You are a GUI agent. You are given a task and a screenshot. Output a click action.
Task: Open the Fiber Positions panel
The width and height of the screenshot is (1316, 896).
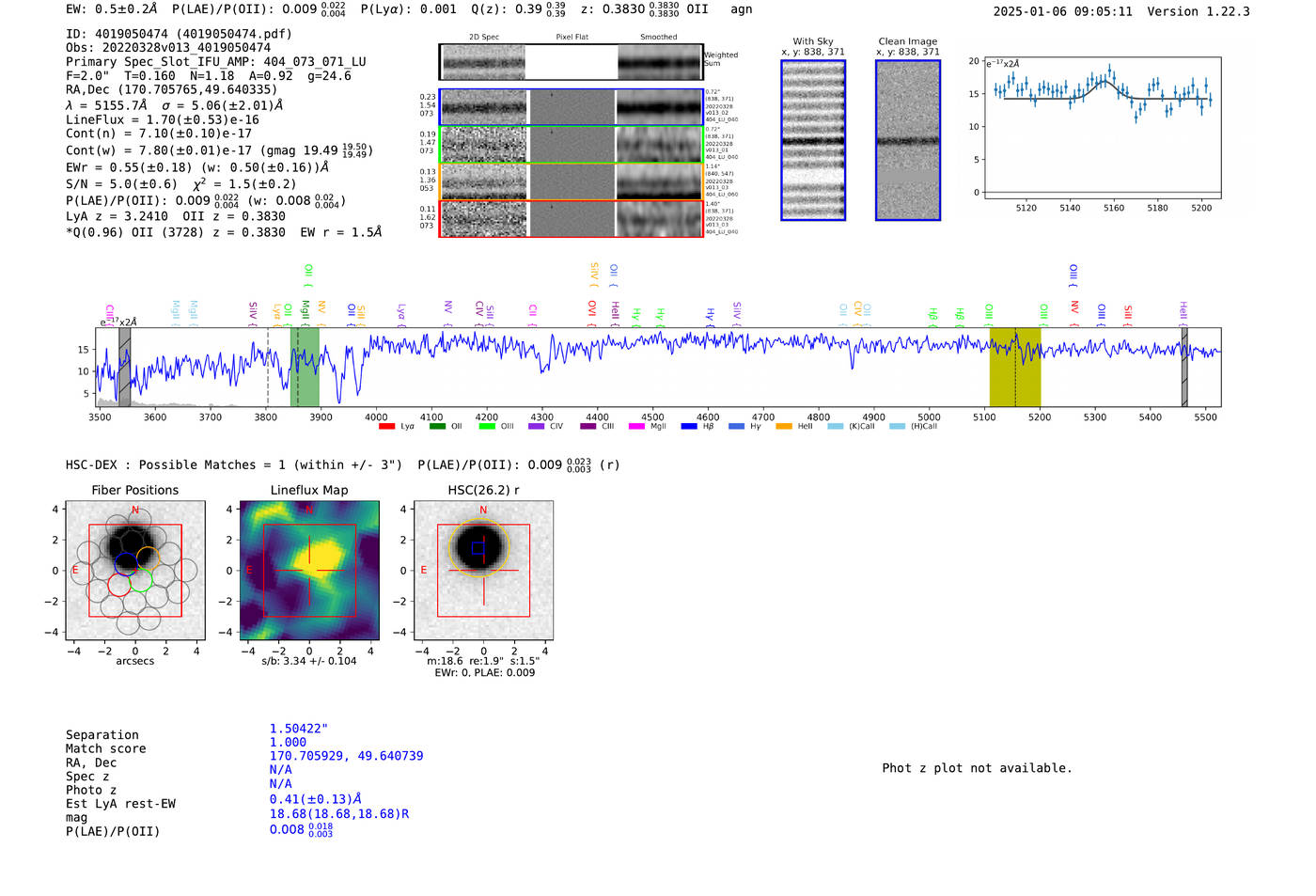(135, 571)
